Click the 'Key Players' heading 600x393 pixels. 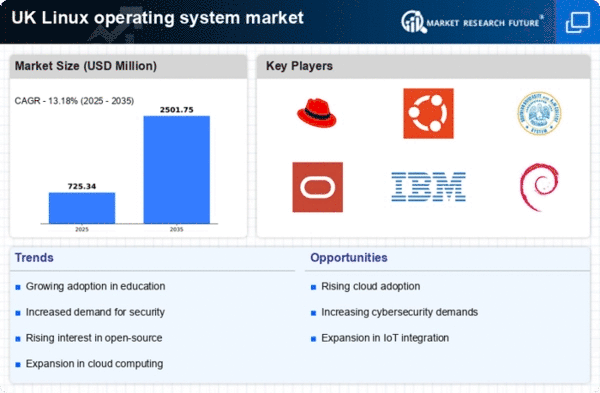pos(299,66)
